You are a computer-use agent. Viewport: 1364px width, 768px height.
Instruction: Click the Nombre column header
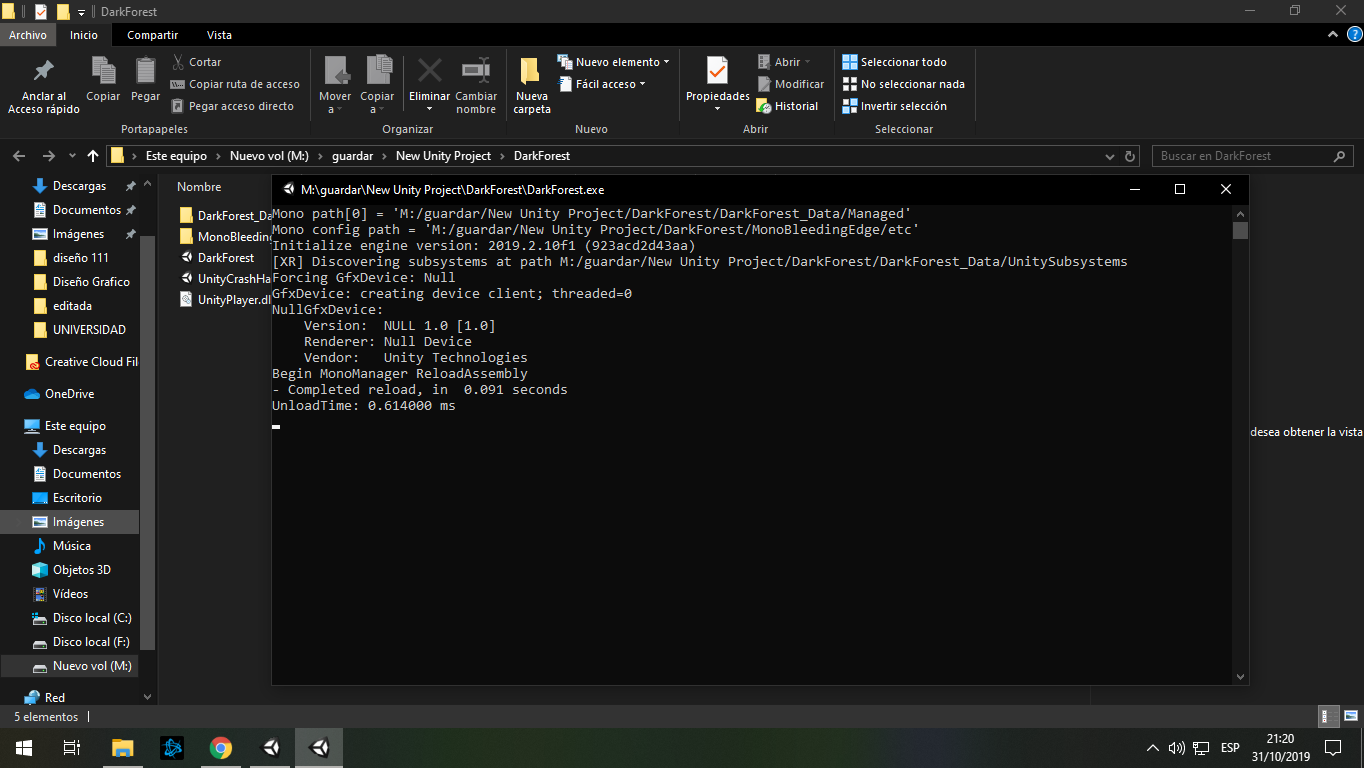click(199, 187)
